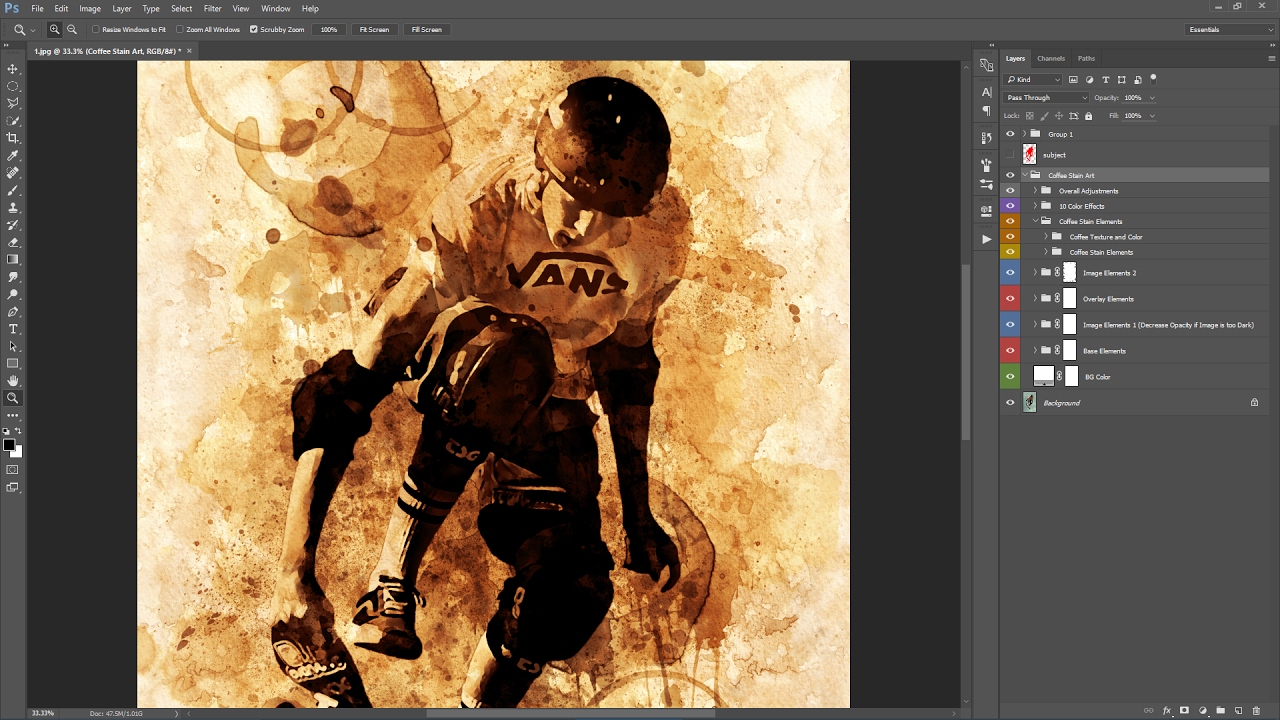Hide the Group 1 layer group
Viewport: 1280px width, 720px height.
click(1010, 134)
